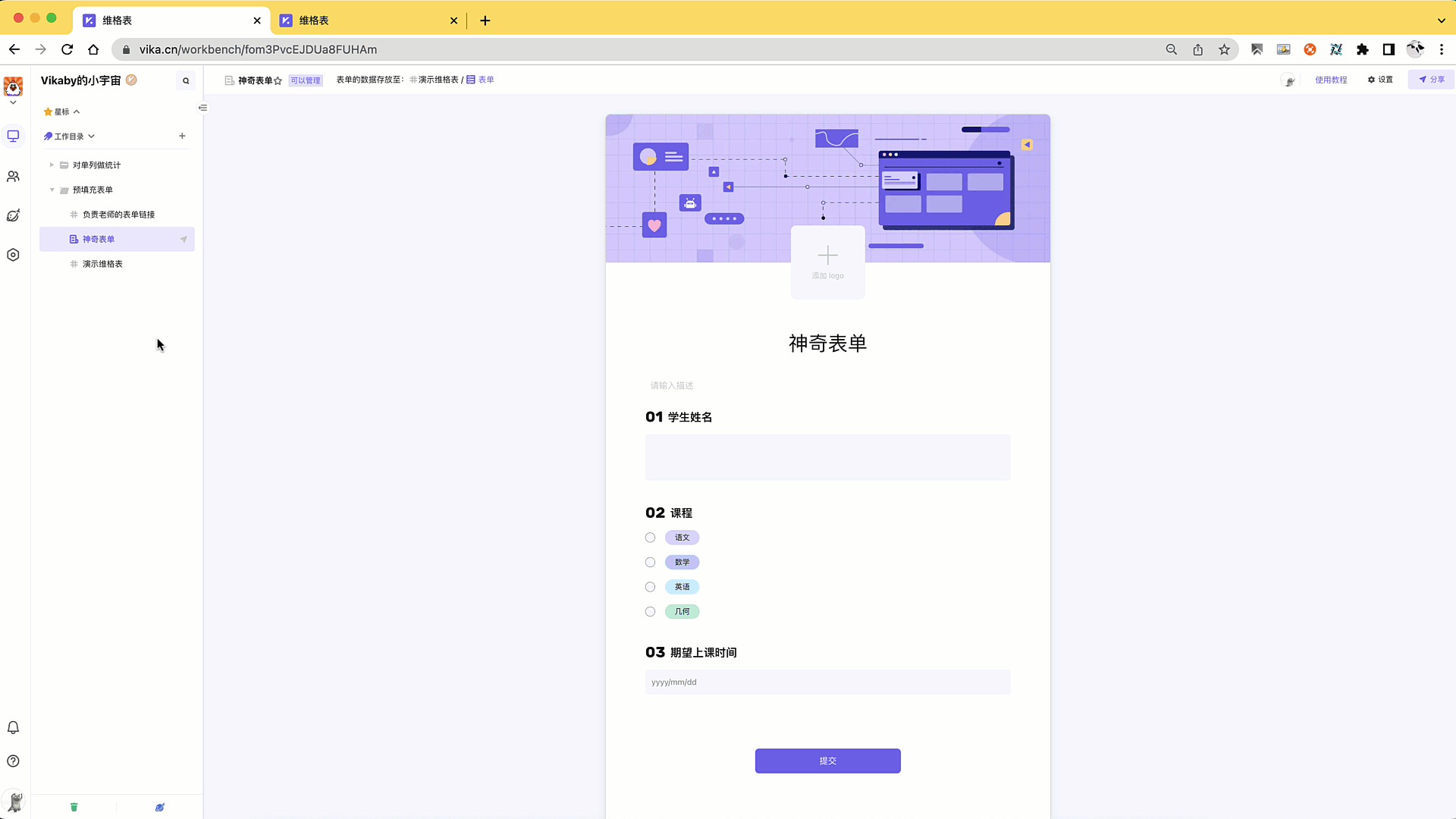
Task: Click the 可以管理 permission tag
Action: tap(306, 80)
